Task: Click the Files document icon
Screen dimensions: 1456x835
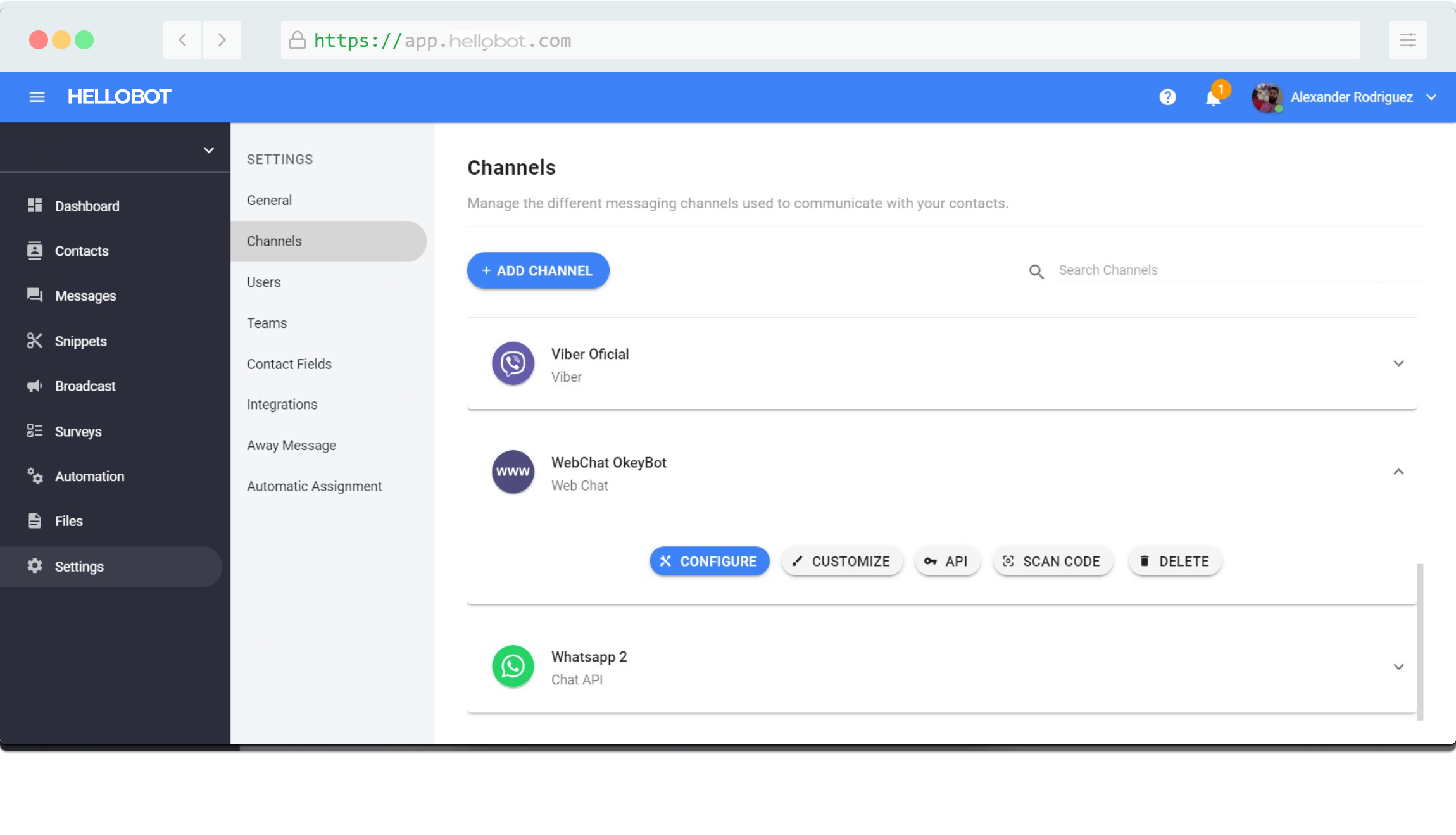Action: (x=35, y=520)
